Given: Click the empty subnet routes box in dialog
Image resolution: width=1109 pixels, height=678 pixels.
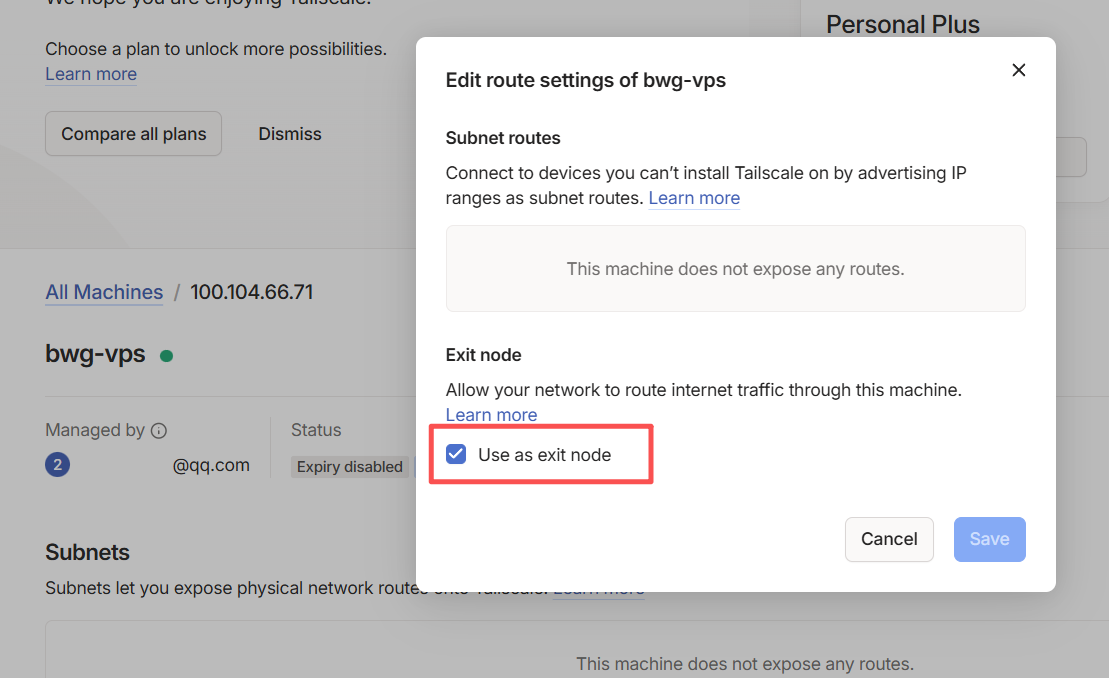Looking at the screenshot, I should coord(735,269).
